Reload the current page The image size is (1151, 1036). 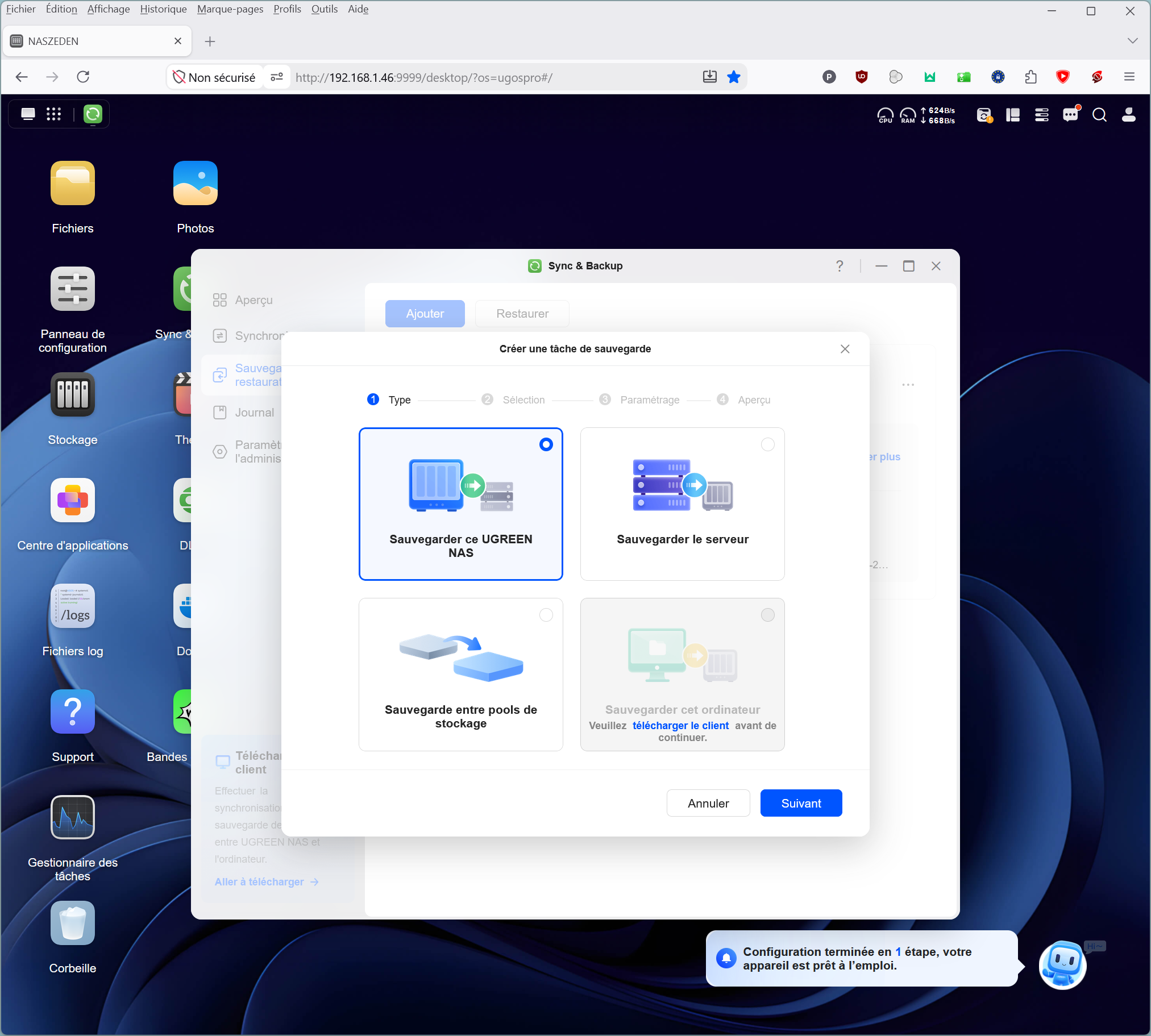(x=83, y=77)
